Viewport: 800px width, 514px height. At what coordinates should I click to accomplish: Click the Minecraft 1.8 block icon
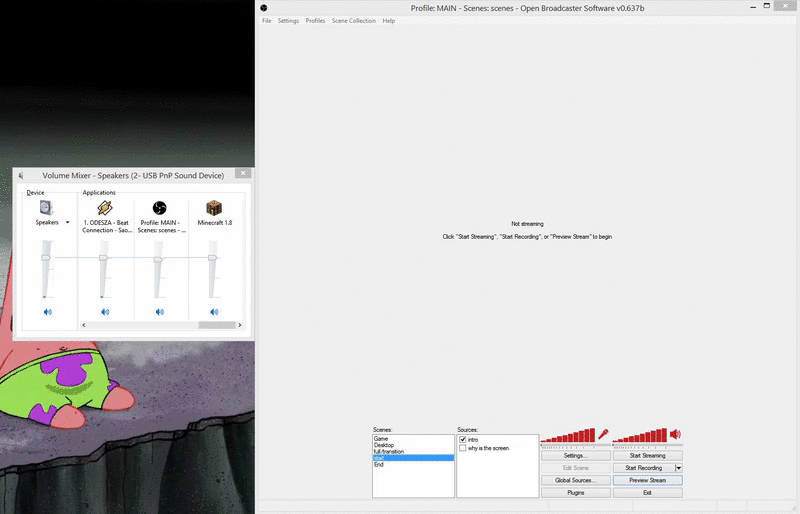tap(214, 208)
